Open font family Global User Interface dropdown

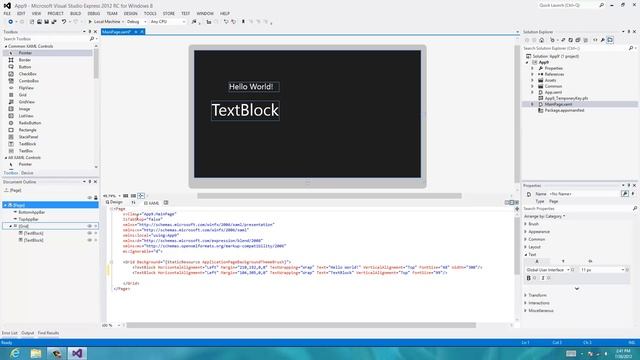click(547, 270)
